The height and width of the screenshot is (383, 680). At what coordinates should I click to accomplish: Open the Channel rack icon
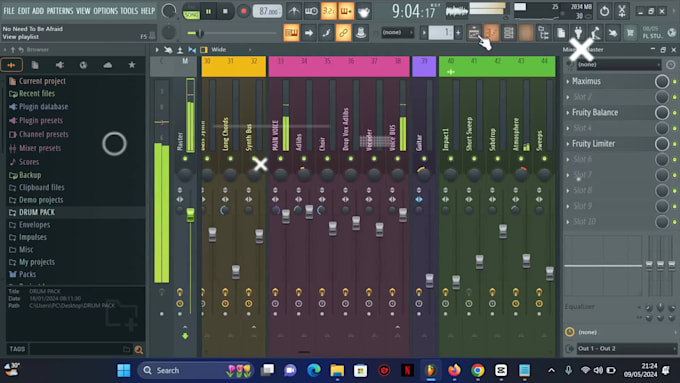(509, 33)
